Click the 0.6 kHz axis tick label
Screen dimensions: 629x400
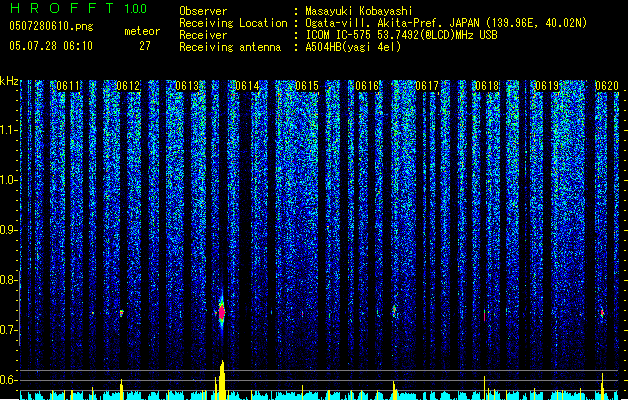8,380
